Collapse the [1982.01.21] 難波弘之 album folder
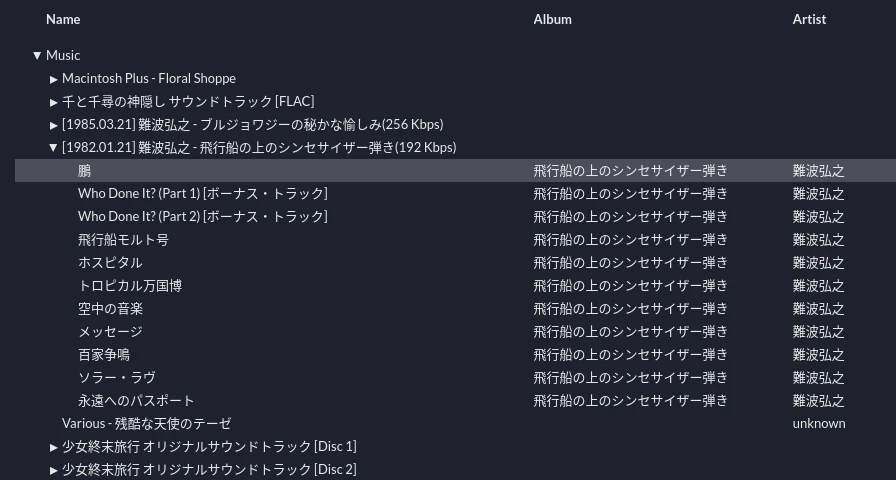896x480 pixels. pos(54,148)
